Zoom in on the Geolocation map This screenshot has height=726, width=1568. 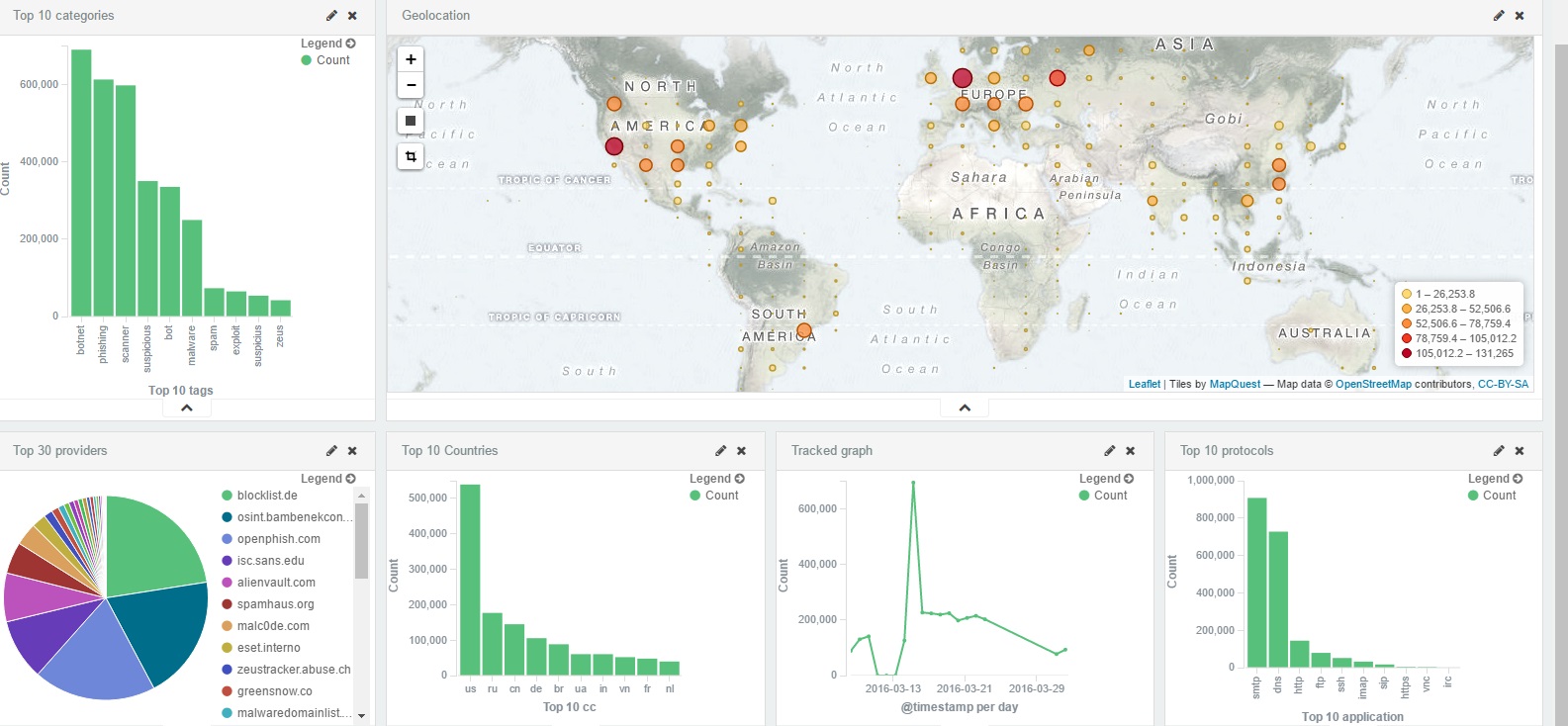point(411,59)
